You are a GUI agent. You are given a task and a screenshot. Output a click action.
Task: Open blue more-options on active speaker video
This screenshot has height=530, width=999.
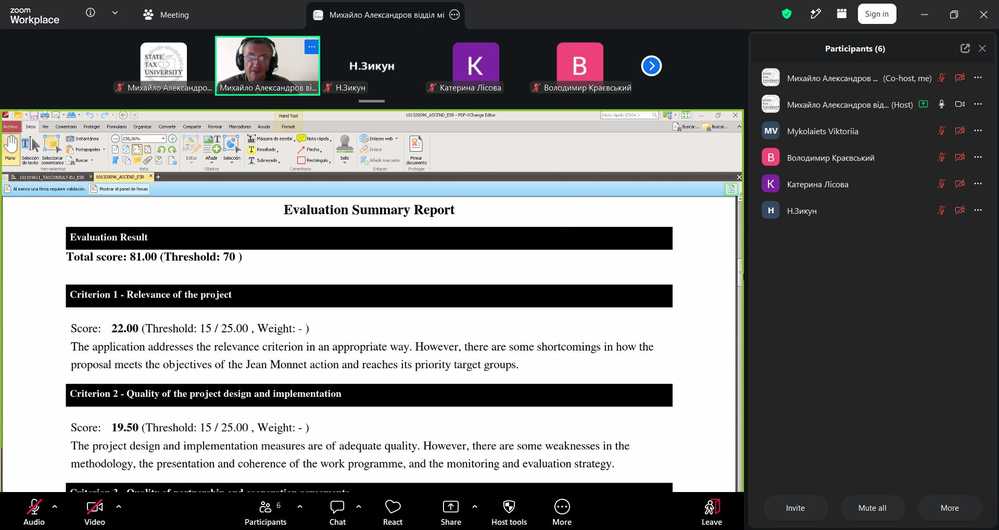pyautogui.click(x=311, y=47)
